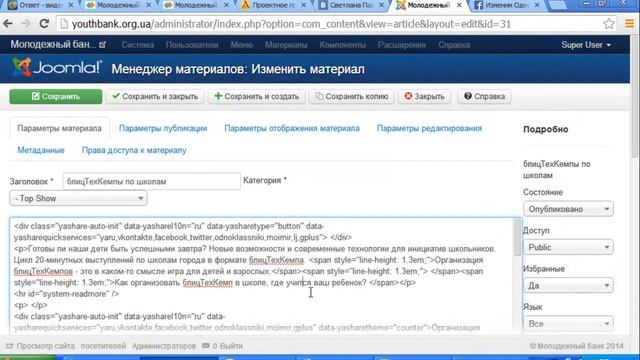This screenshot has height=360, width=640.
Task: Open the Компоненты menu
Action: 342,45
